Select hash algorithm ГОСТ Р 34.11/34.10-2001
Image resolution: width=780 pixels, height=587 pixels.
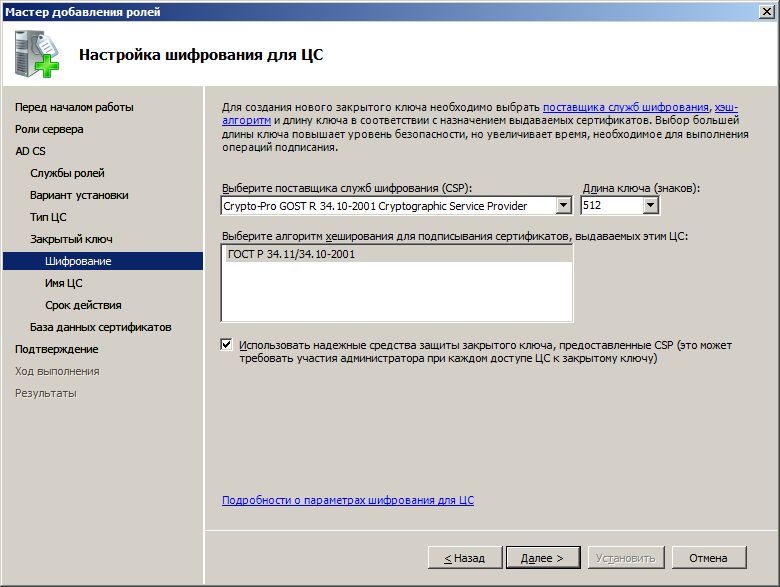click(397, 254)
